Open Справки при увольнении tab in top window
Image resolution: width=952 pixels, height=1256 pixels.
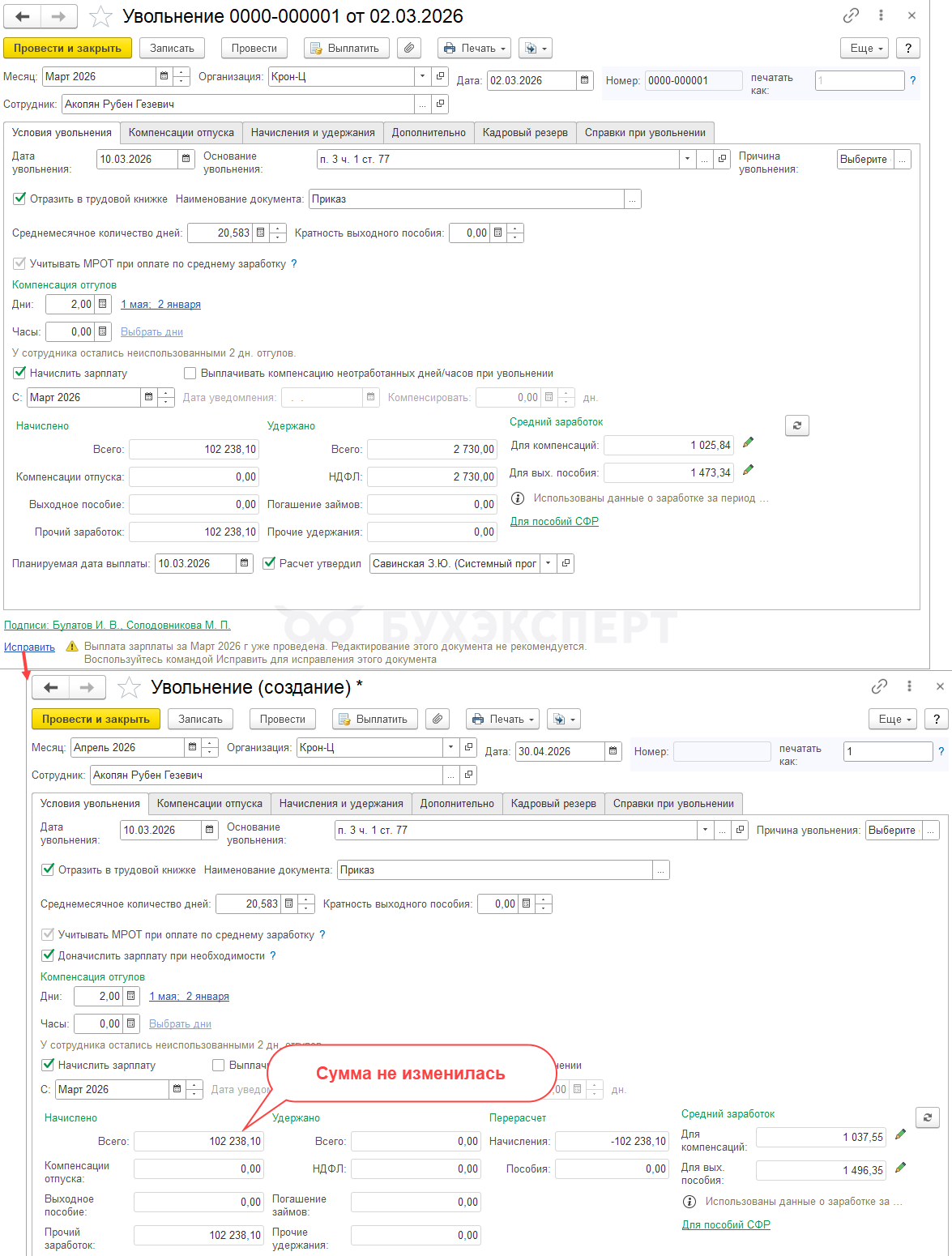point(645,133)
